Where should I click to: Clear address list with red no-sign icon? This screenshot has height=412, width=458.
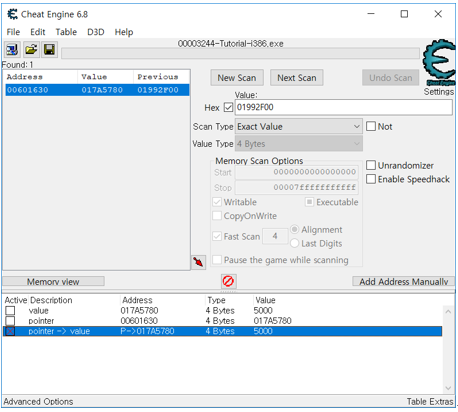(228, 281)
